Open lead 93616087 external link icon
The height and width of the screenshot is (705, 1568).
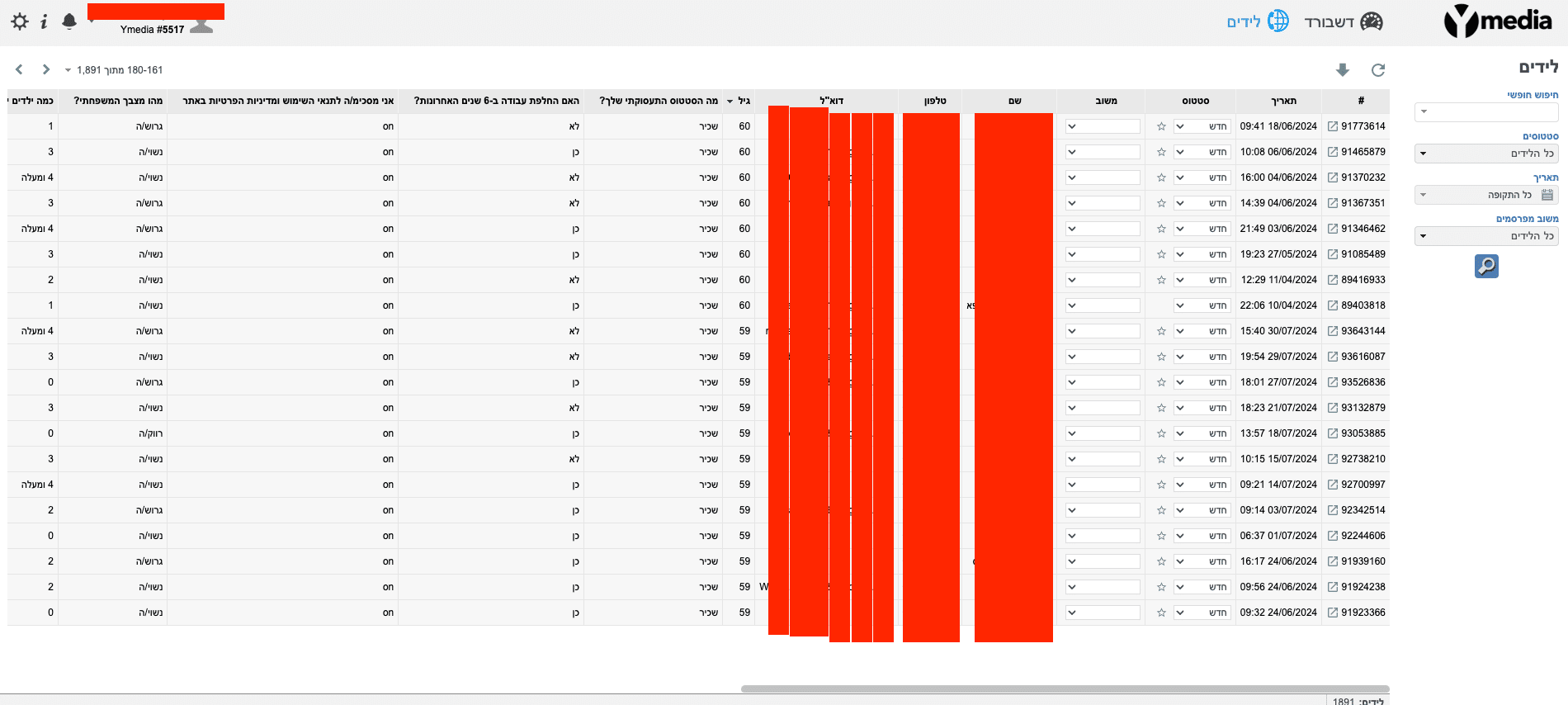[1333, 357]
